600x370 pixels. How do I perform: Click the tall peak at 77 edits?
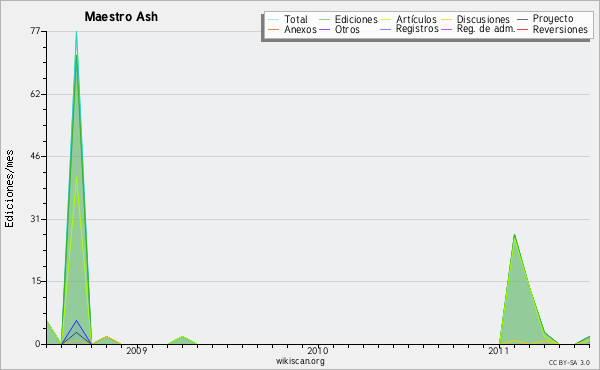click(77, 32)
